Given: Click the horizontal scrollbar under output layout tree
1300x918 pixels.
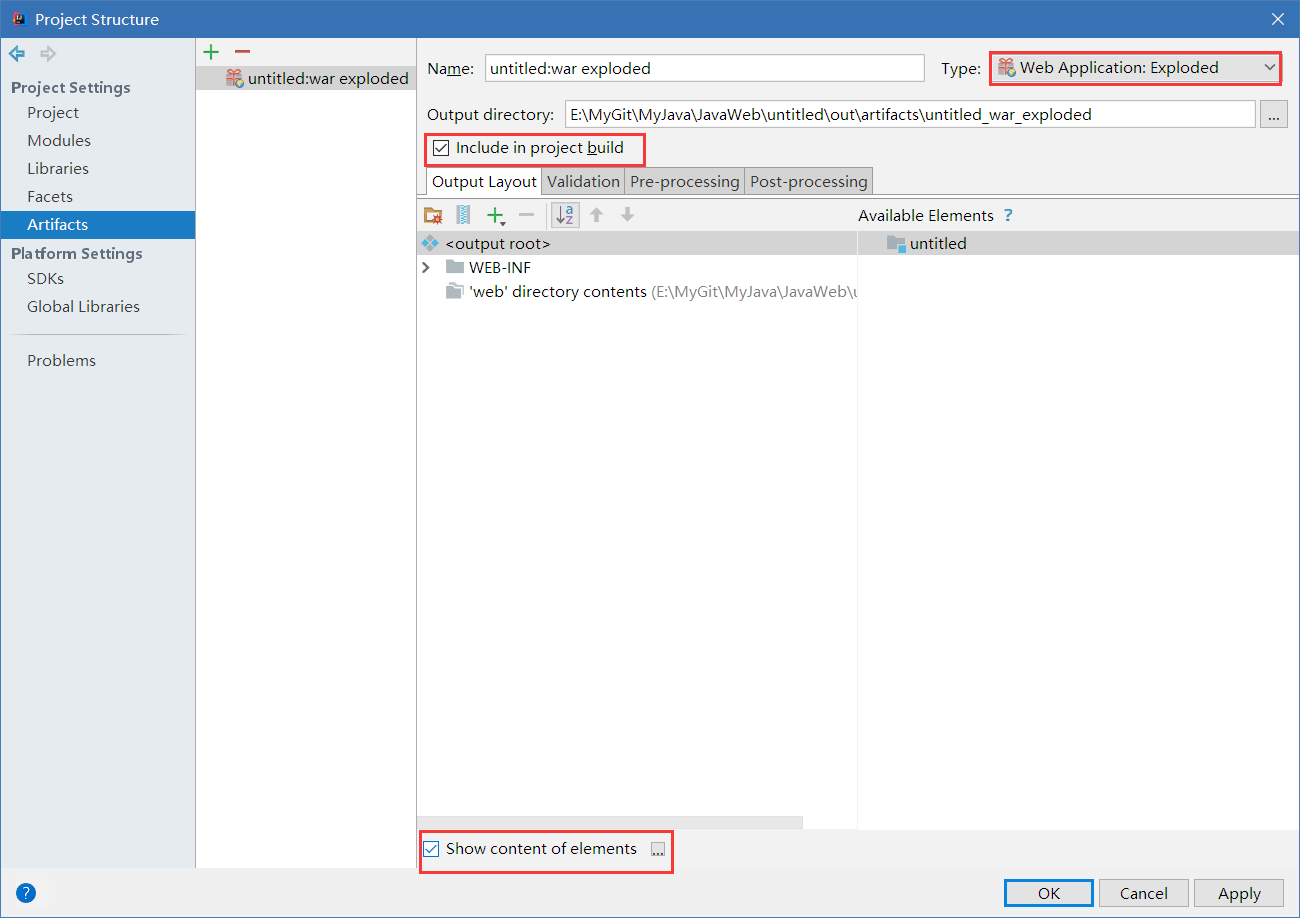Looking at the screenshot, I should point(610,823).
